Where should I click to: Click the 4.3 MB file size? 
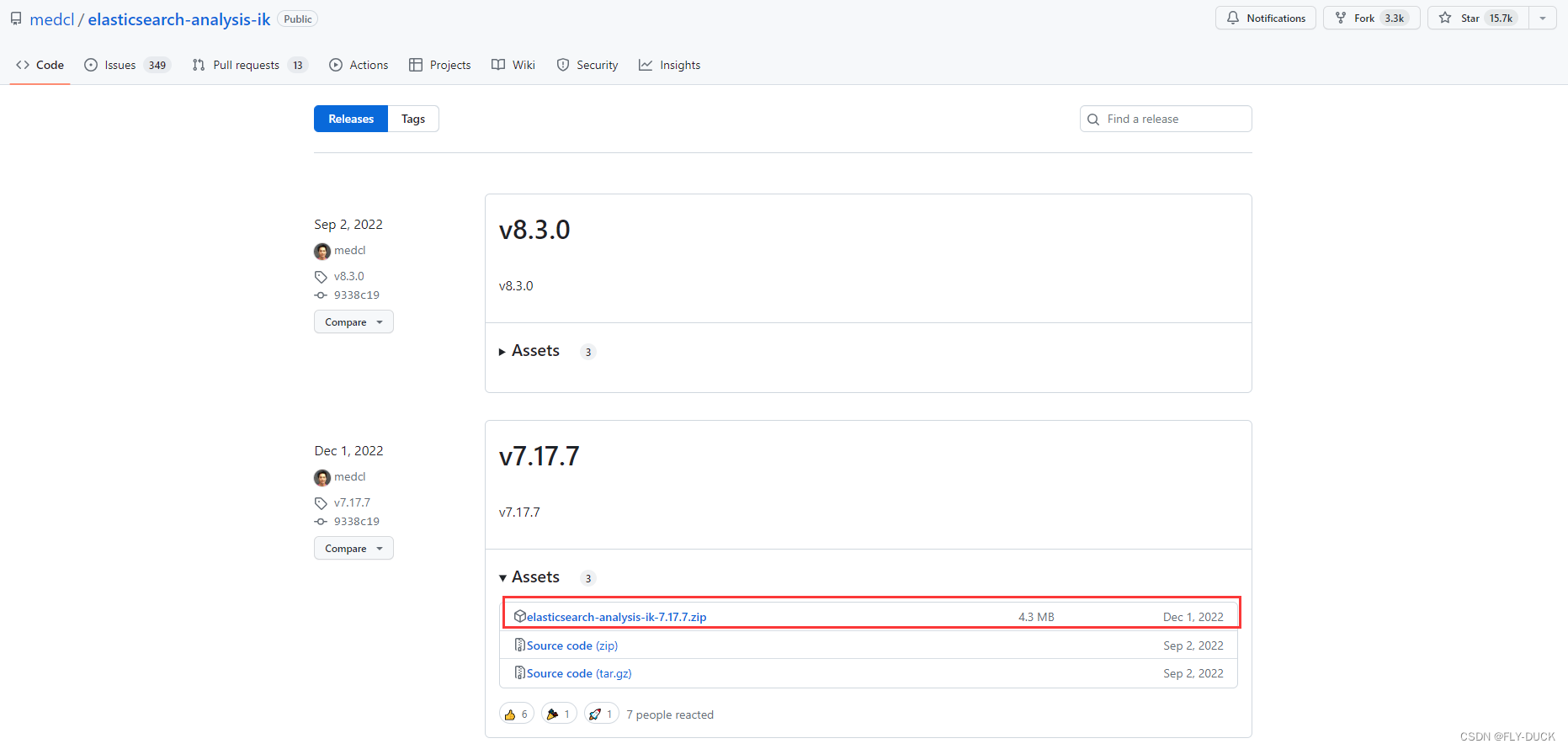(1036, 617)
